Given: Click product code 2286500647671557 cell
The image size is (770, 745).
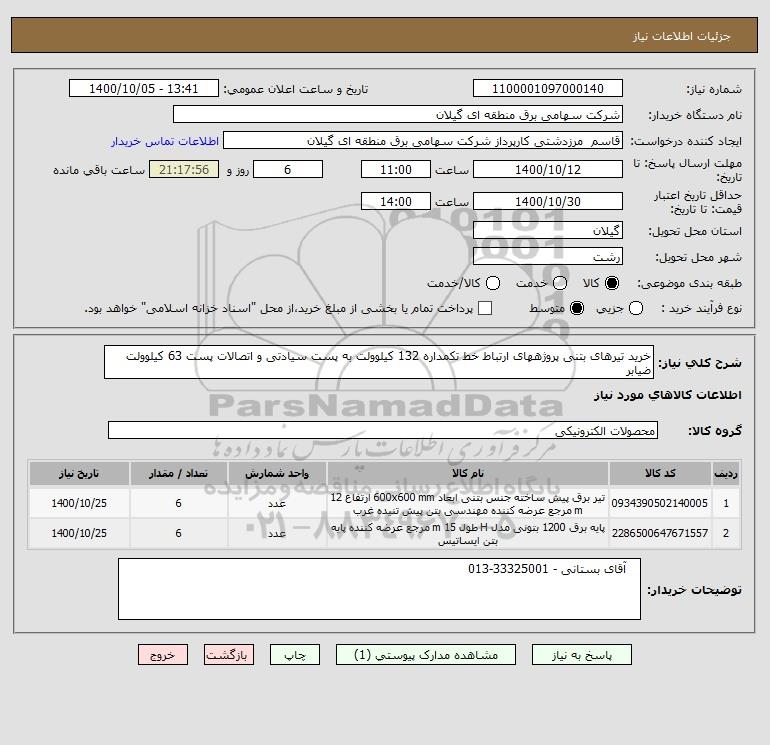Looking at the screenshot, I should 660,533.
